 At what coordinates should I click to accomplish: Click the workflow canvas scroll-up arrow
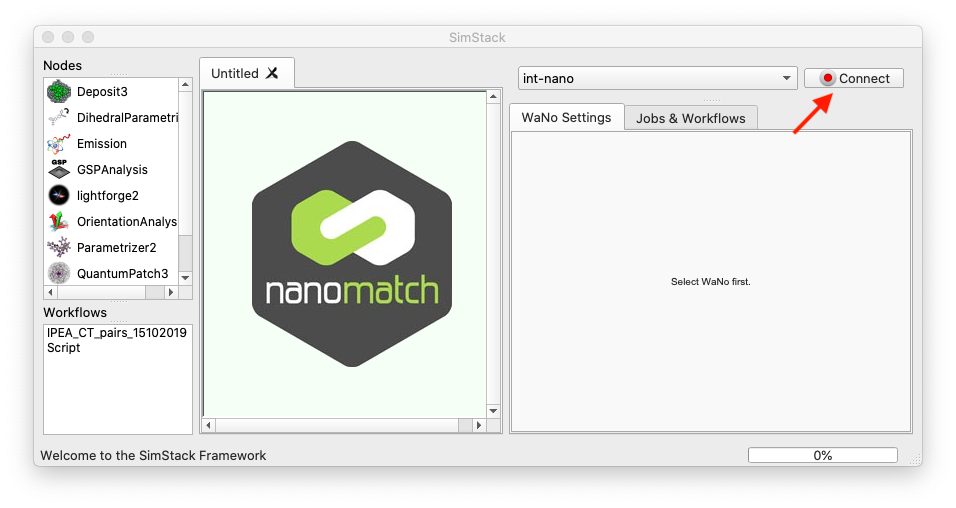pyautogui.click(x=493, y=97)
